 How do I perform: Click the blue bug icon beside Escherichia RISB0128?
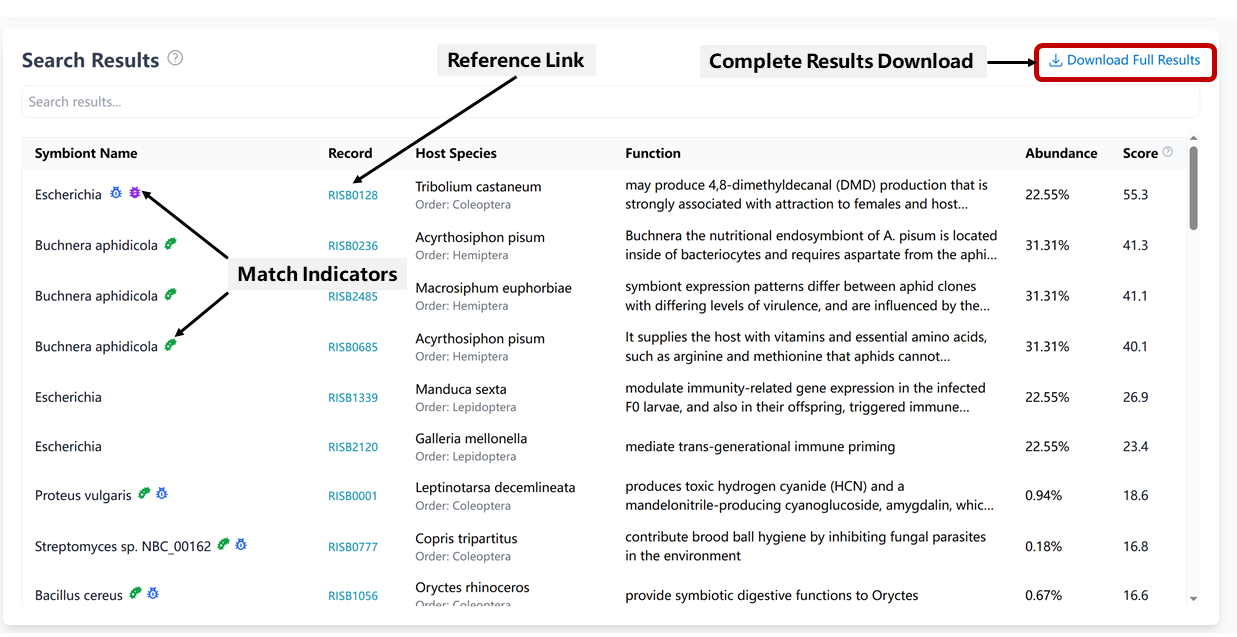click(x=116, y=192)
